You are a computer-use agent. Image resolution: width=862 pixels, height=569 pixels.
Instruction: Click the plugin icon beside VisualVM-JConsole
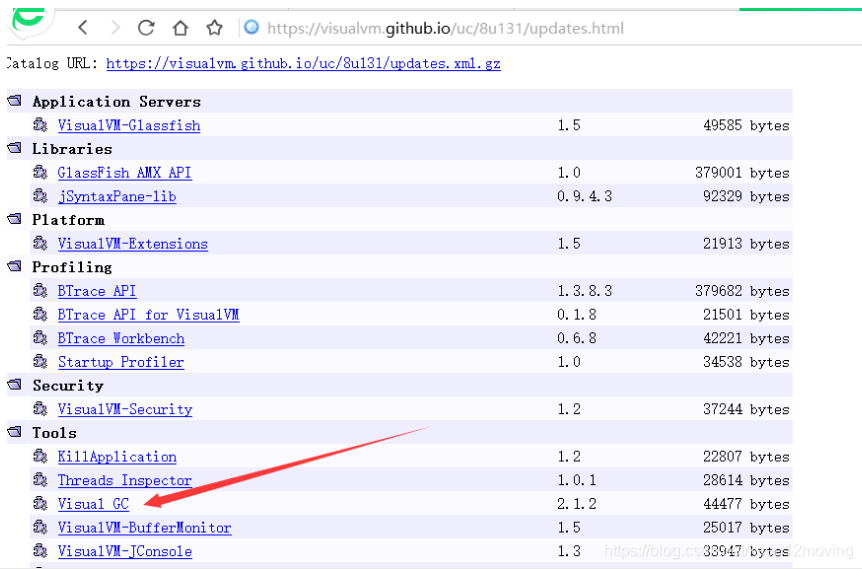40,550
